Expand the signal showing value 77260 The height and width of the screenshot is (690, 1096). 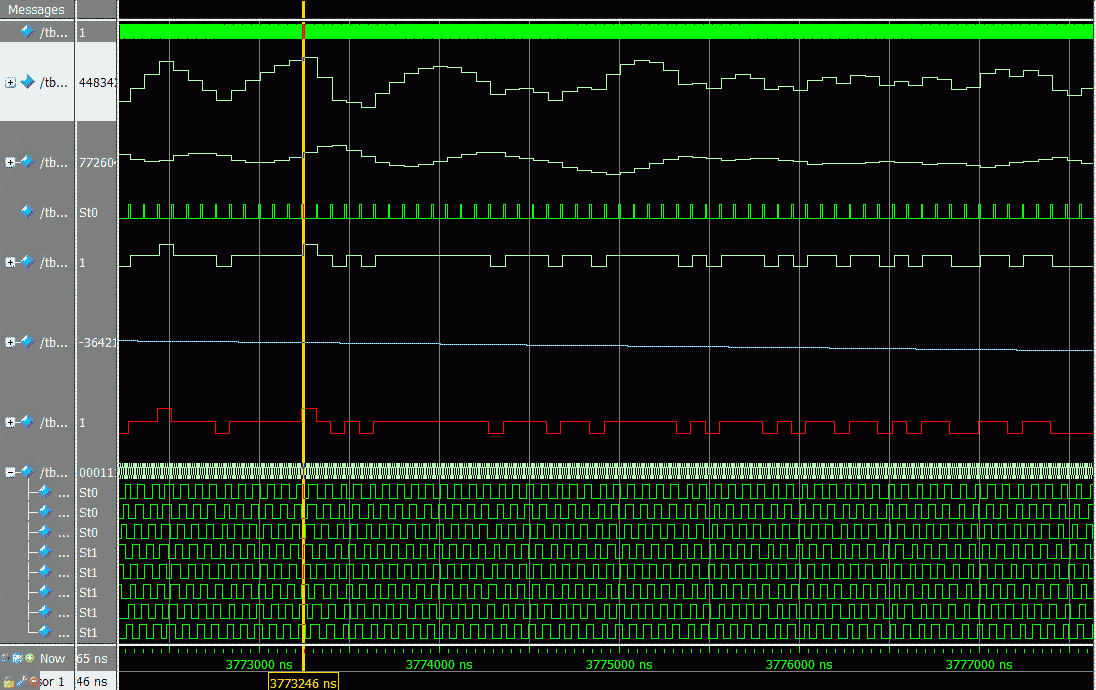coord(10,162)
